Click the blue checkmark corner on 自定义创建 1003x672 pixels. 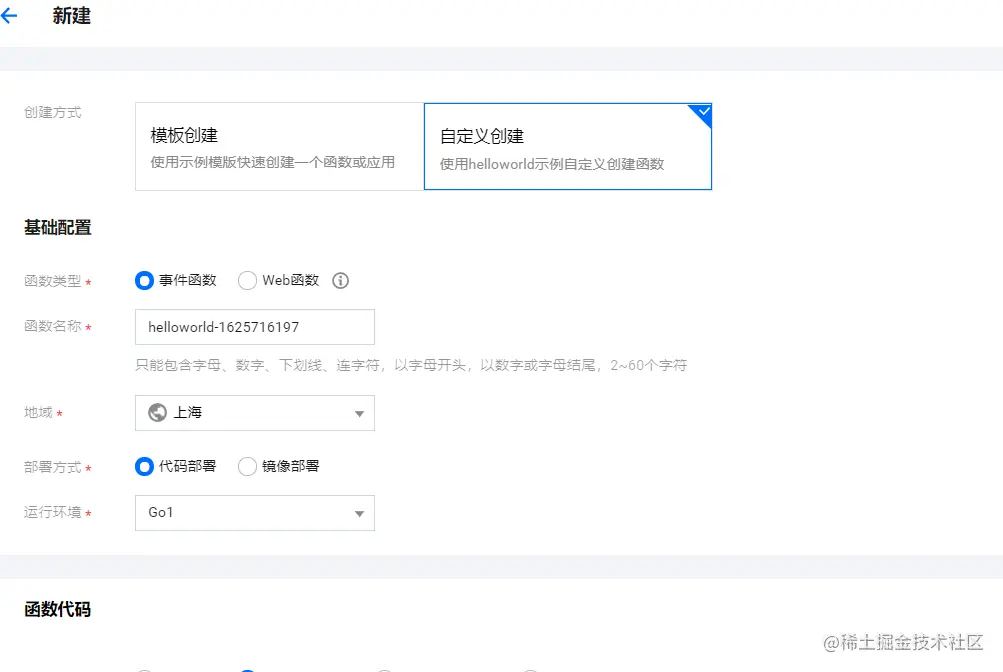tap(702, 113)
